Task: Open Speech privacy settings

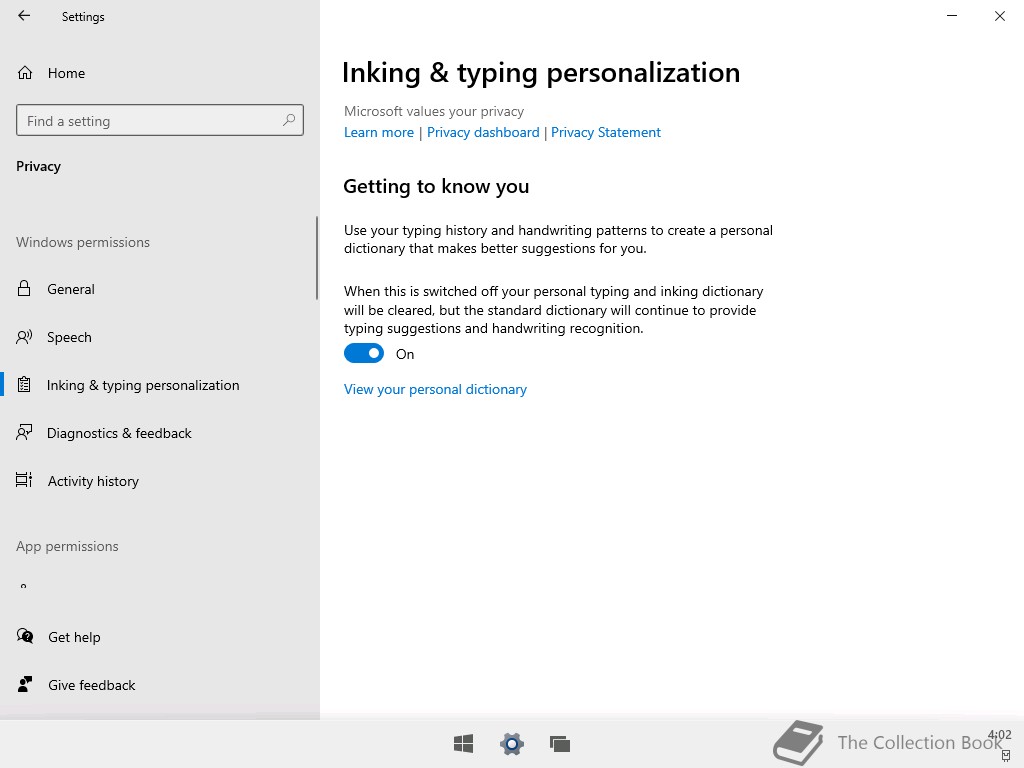Action: pos(160,337)
